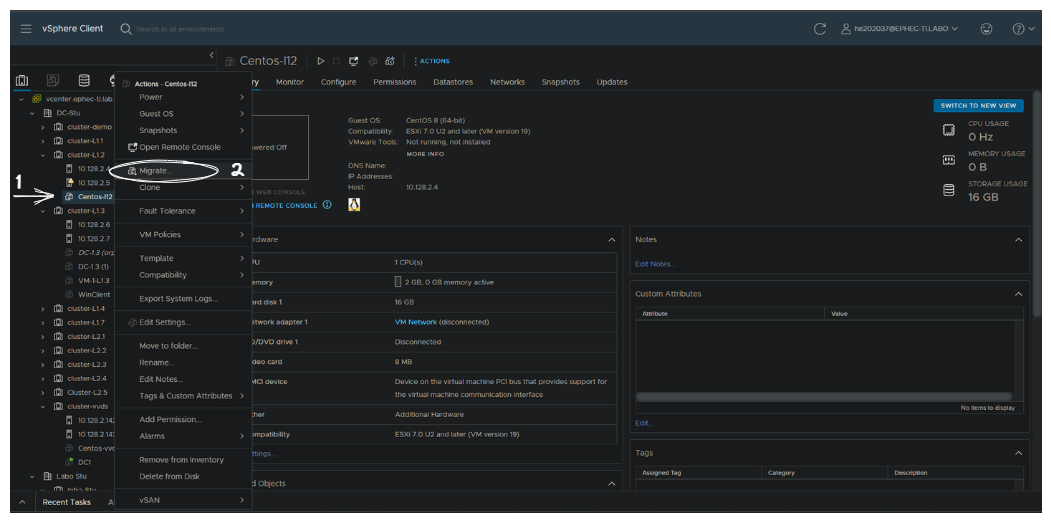Click the MORE INFO link
This screenshot has width=1051, height=523.
point(425,154)
